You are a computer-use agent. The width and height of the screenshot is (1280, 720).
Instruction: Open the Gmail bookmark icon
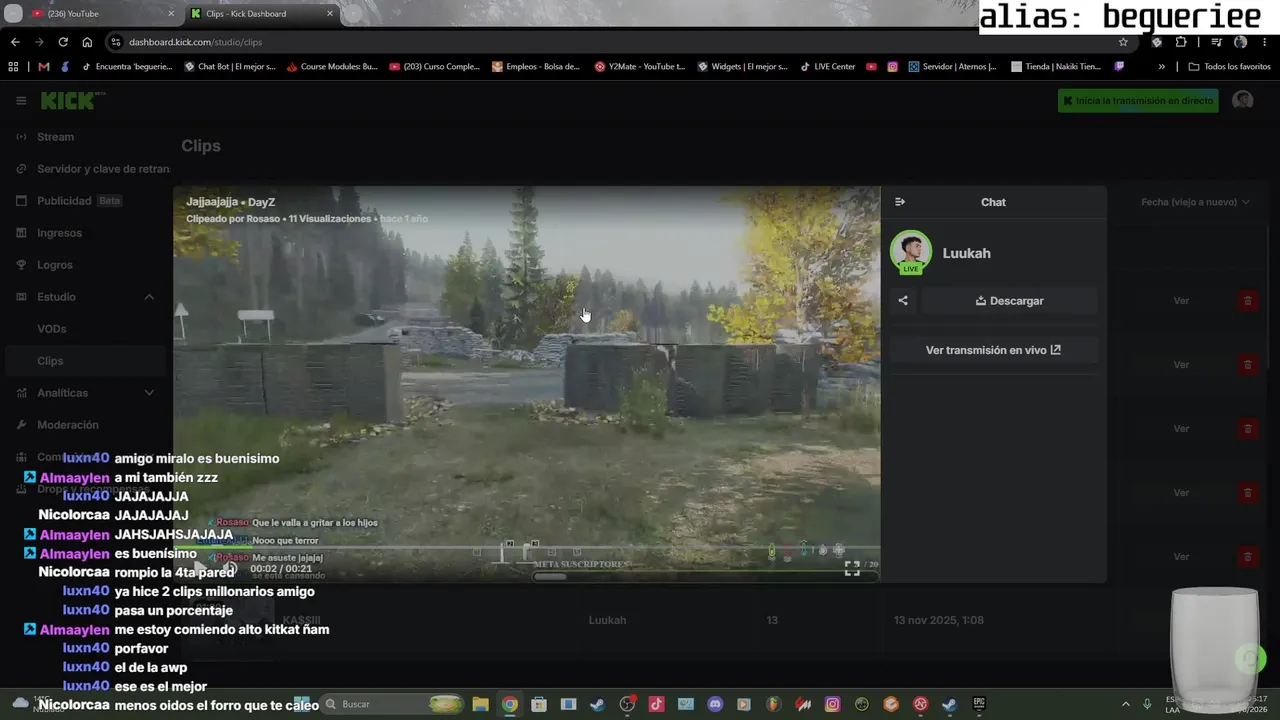tap(43, 67)
